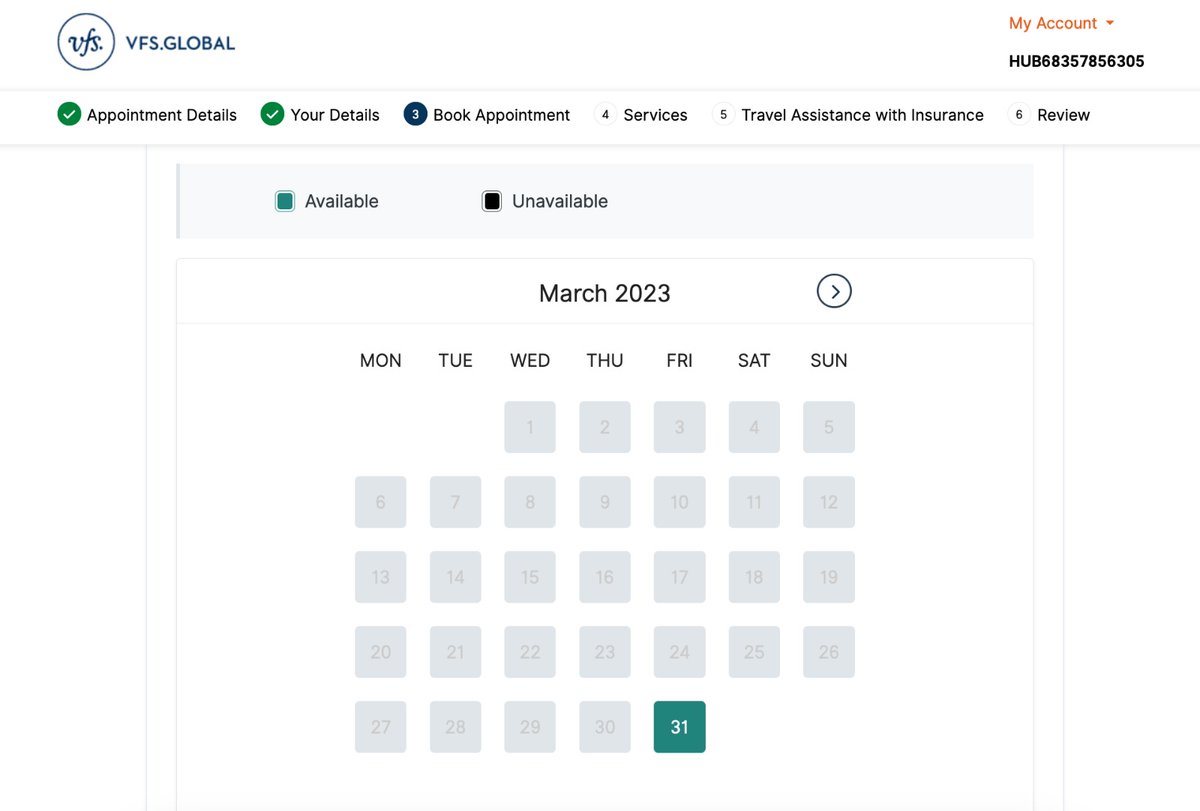Viewport: 1200px width, 811px height.
Task: Click unavailable date 9
Action: tap(605, 502)
